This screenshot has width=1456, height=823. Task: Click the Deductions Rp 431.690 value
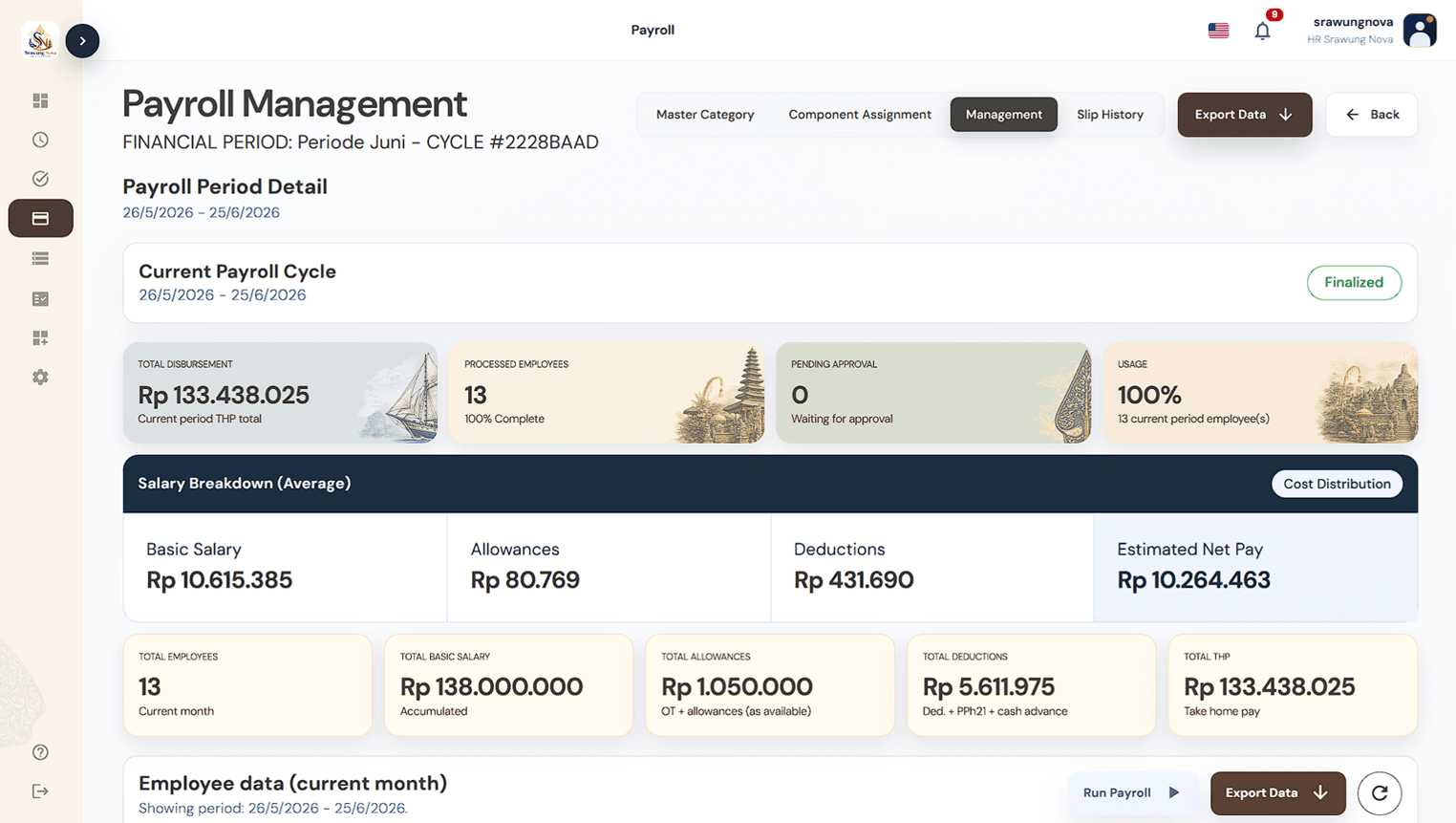click(x=853, y=580)
